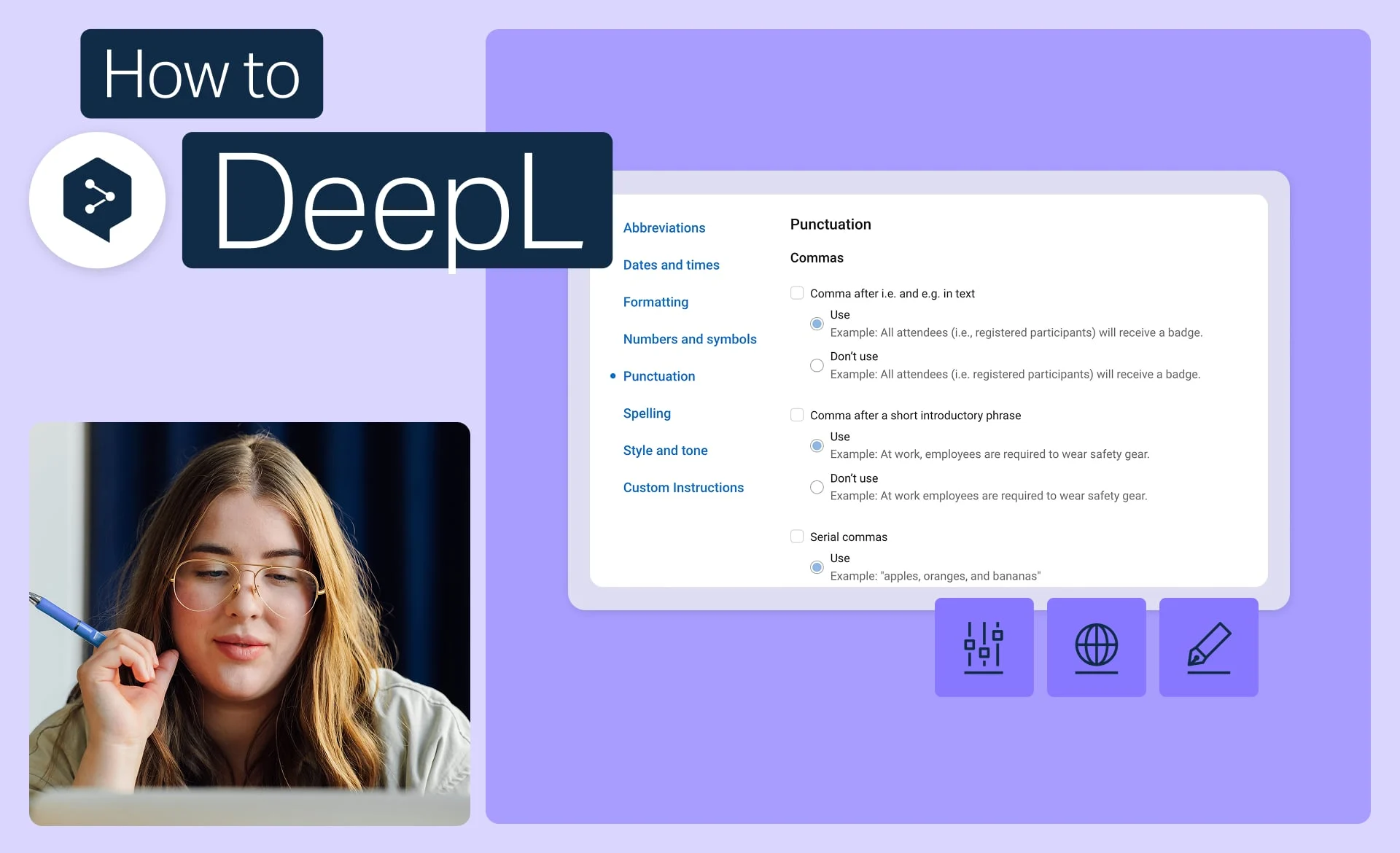The image size is (1400, 853).
Task: Go to Style and tone section
Action: [665, 451]
